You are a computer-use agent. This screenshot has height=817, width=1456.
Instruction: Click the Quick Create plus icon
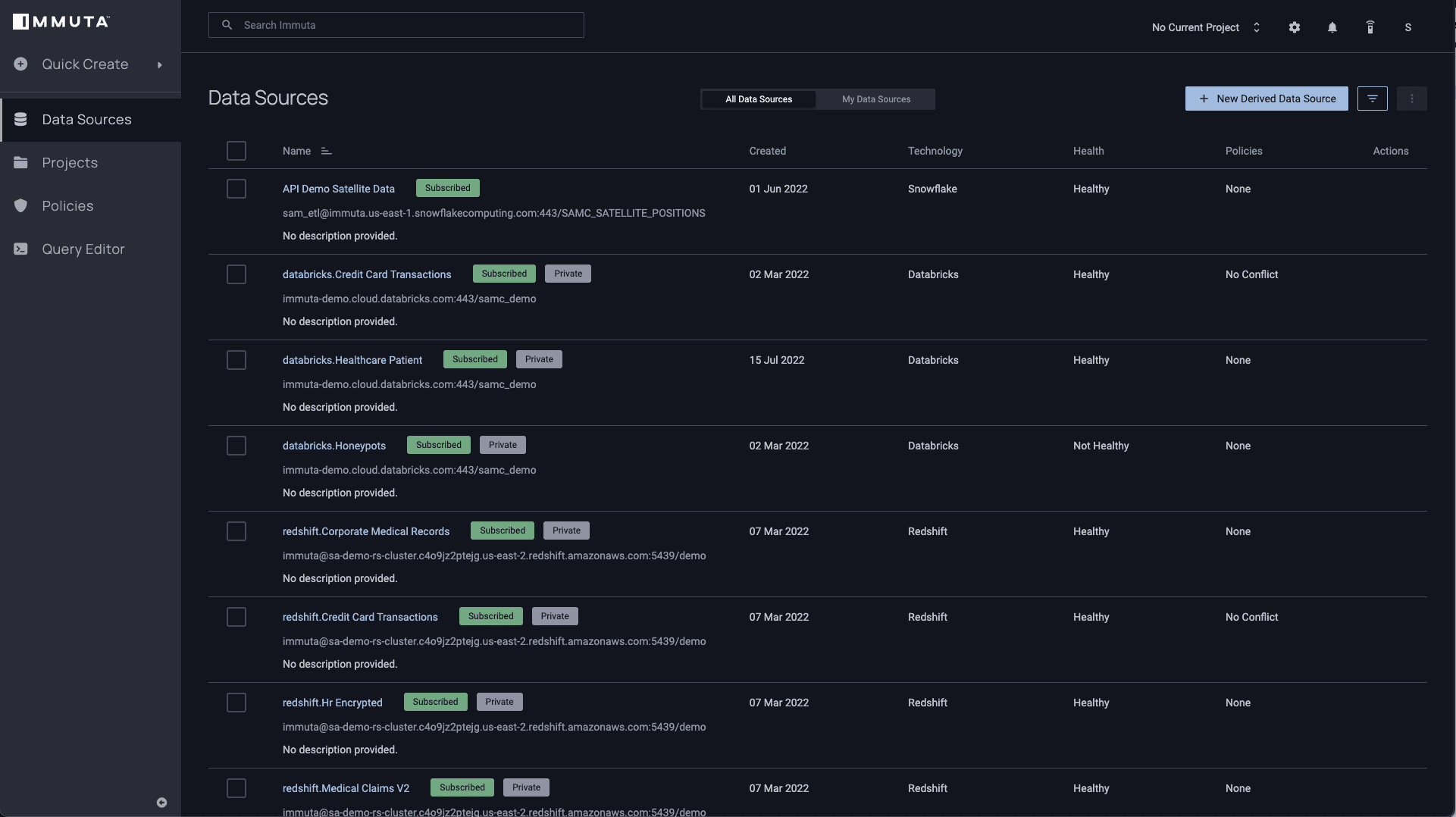tap(20, 64)
